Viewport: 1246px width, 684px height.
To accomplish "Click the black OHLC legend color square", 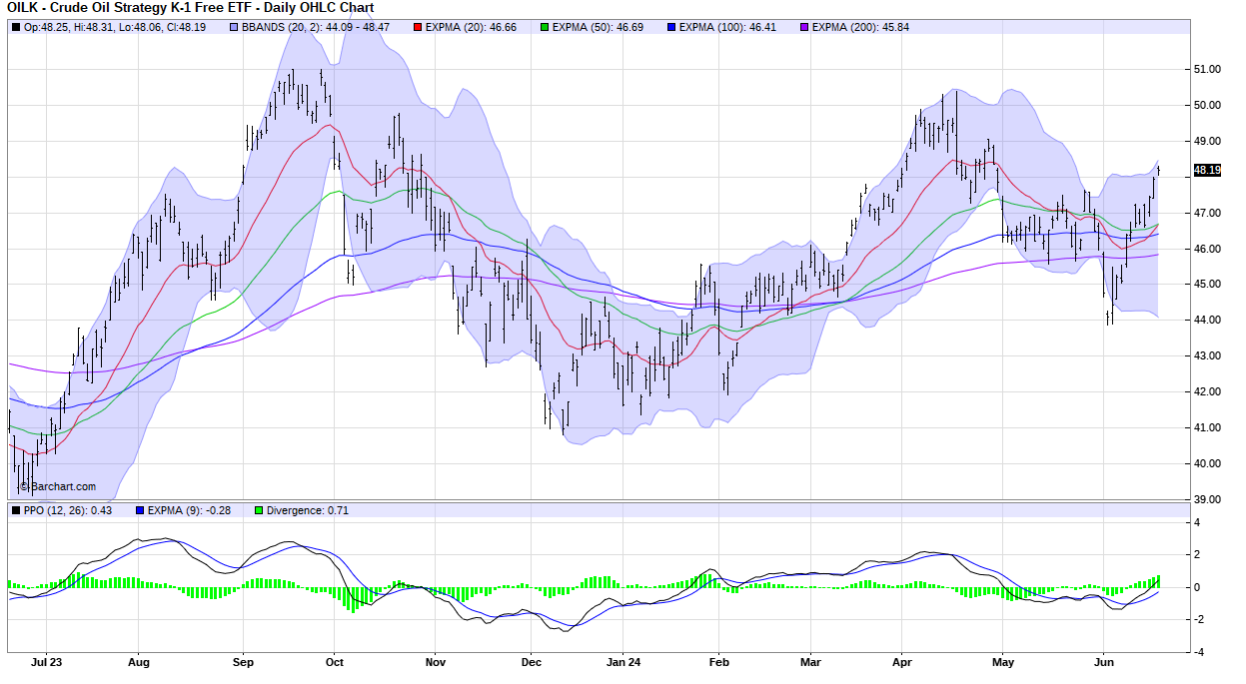I will 16,26.
